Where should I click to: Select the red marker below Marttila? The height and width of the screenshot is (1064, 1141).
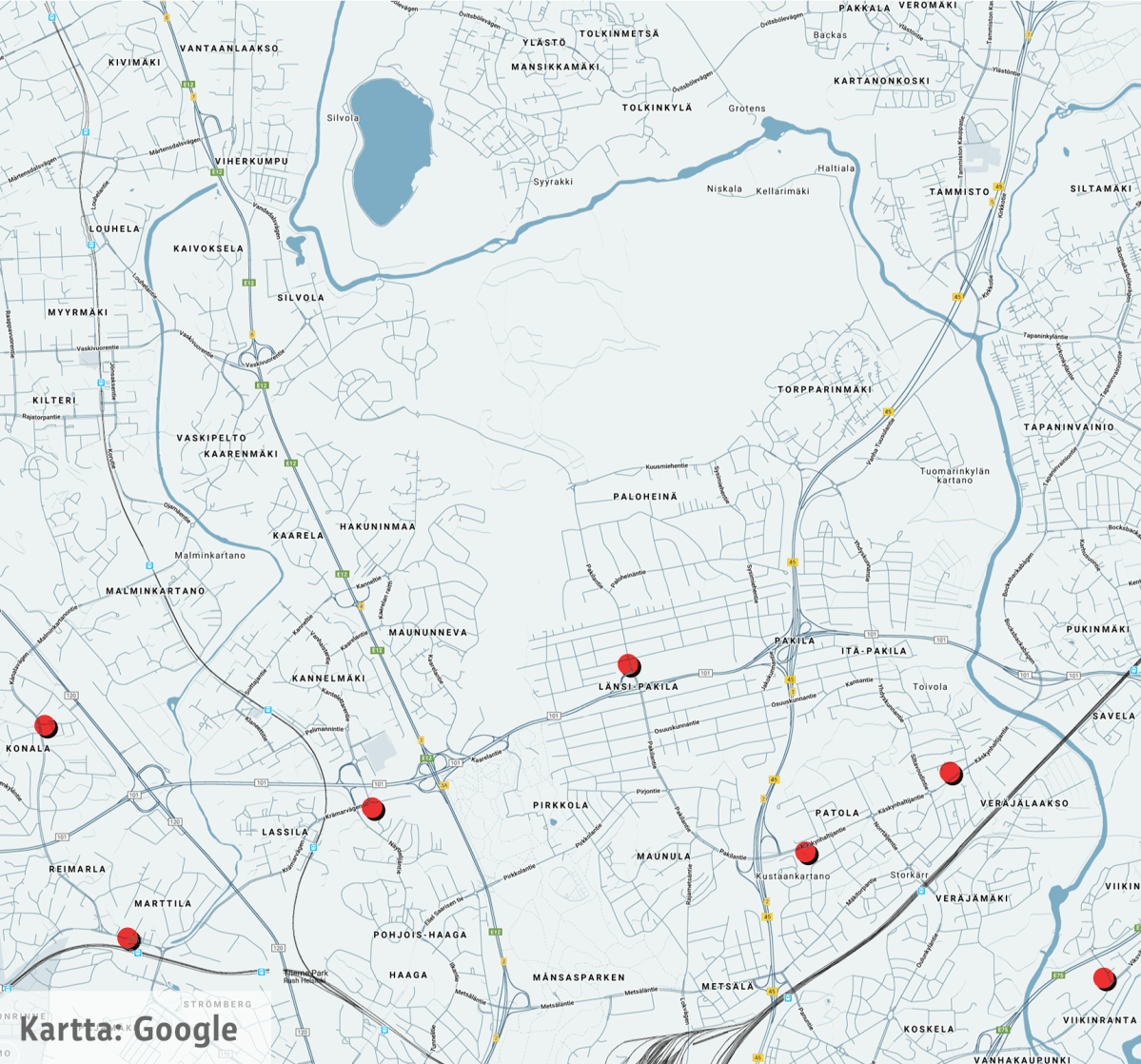[128, 937]
